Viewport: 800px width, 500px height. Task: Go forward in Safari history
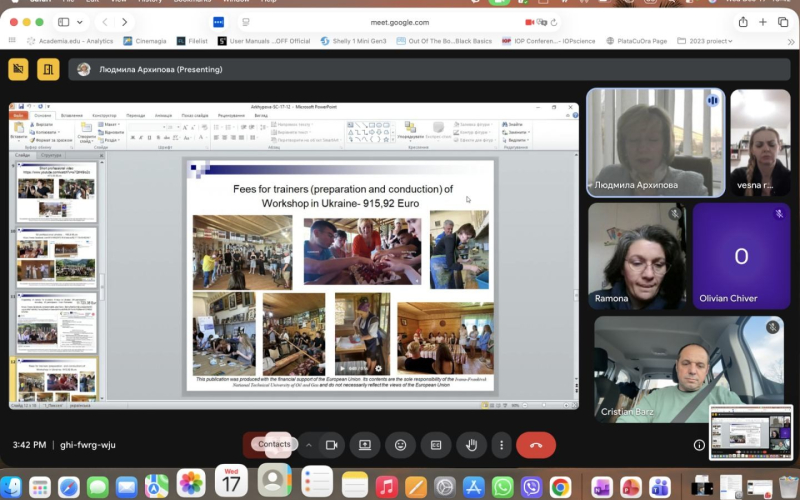click(x=124, y=21)
